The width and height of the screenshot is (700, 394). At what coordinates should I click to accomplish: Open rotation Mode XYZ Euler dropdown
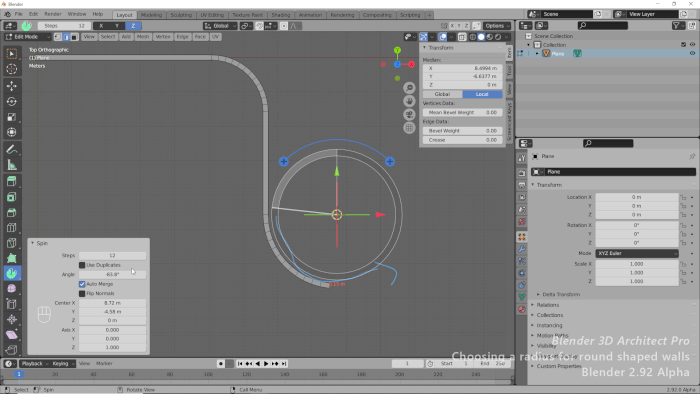click(x=637, y=253)
